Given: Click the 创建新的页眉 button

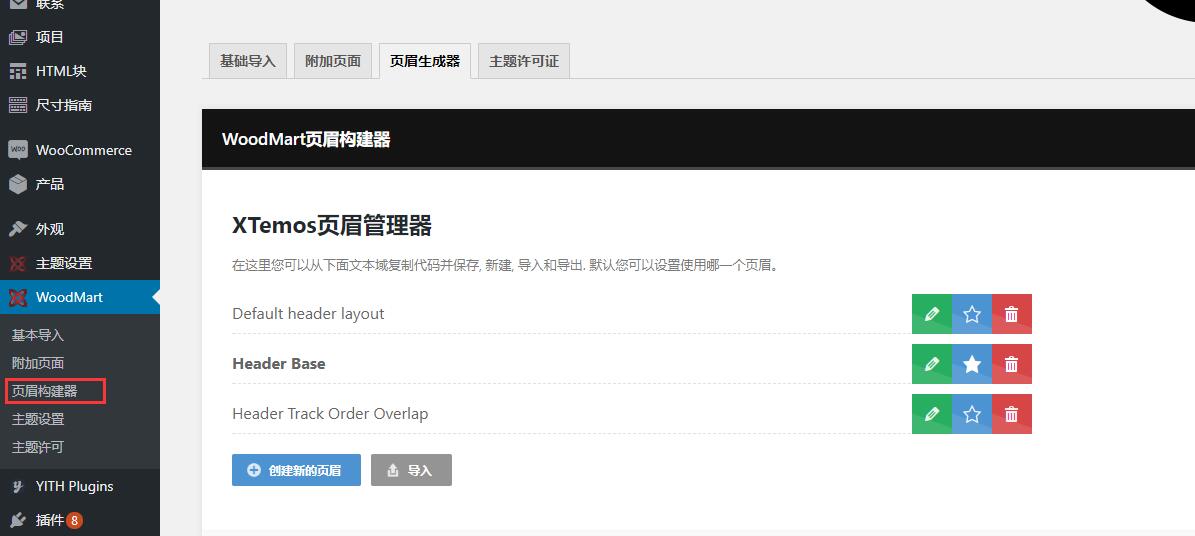Looking at the screenshot, I should coord(296,470).
